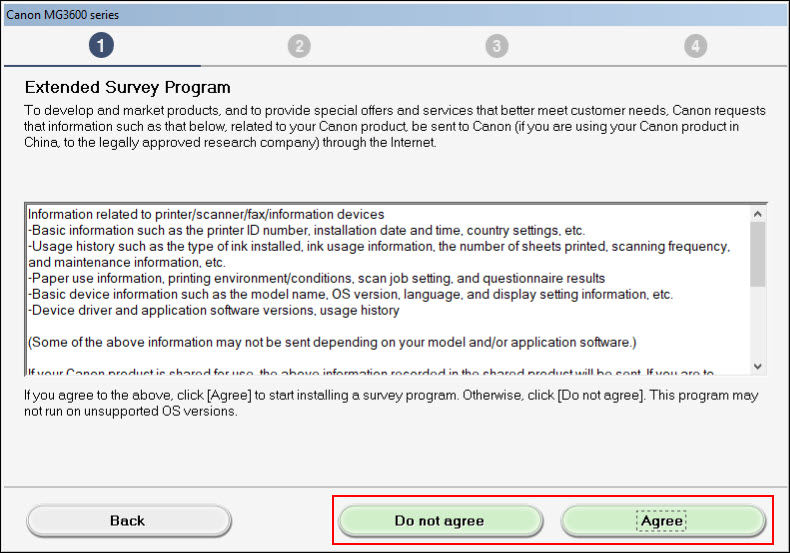This screenshot has width=790, height=553.
Task: Click the 'Canon MG3600 series' window title
Action: pyautogui.click(x=62, y=15)
